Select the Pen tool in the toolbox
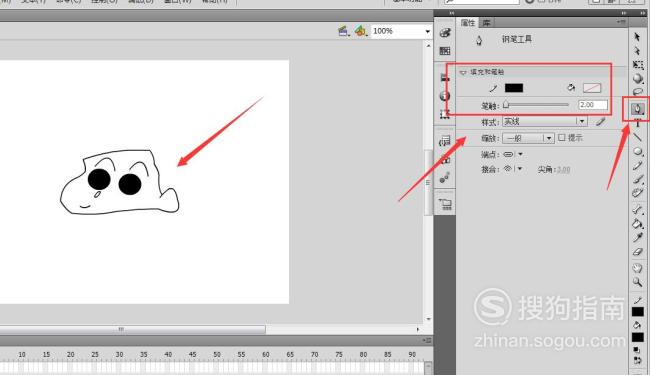 638,109
